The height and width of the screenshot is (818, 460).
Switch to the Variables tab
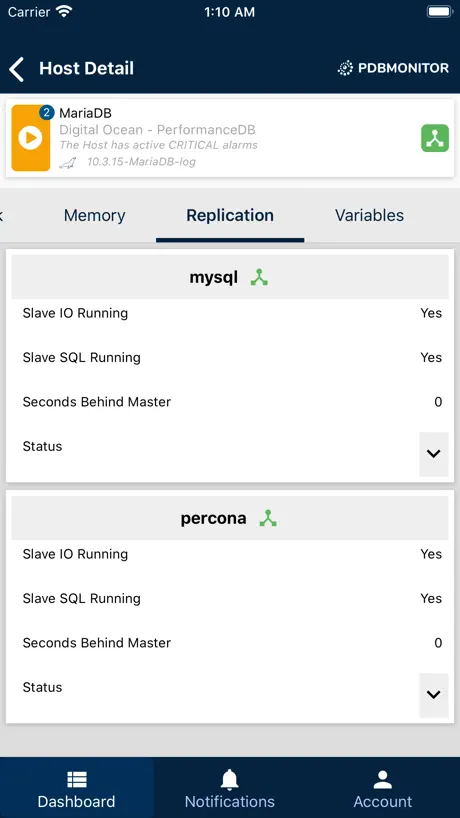[x=369, y=215]
